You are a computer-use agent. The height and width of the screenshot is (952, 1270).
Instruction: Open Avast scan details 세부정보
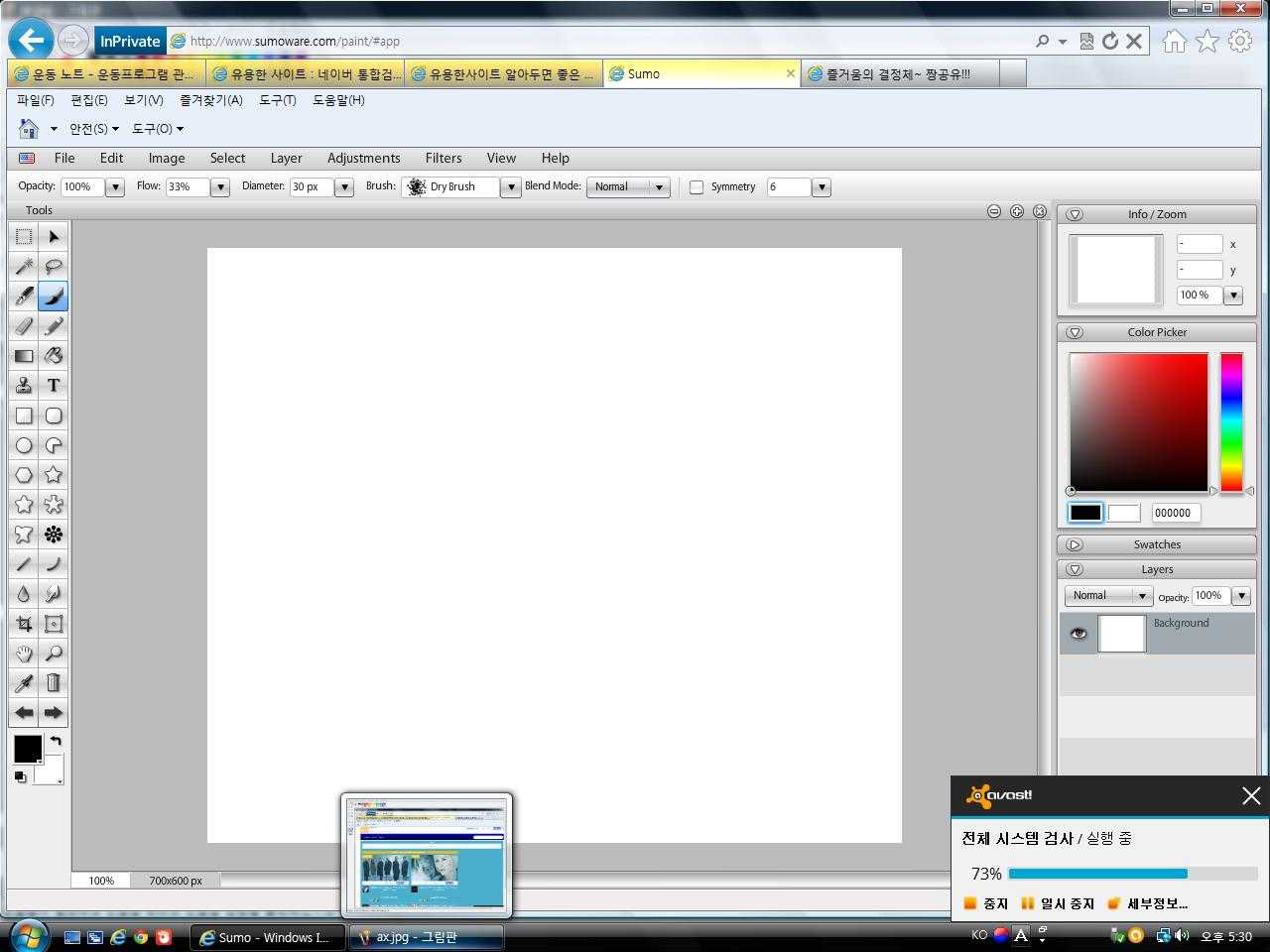tap(1147, 903)
